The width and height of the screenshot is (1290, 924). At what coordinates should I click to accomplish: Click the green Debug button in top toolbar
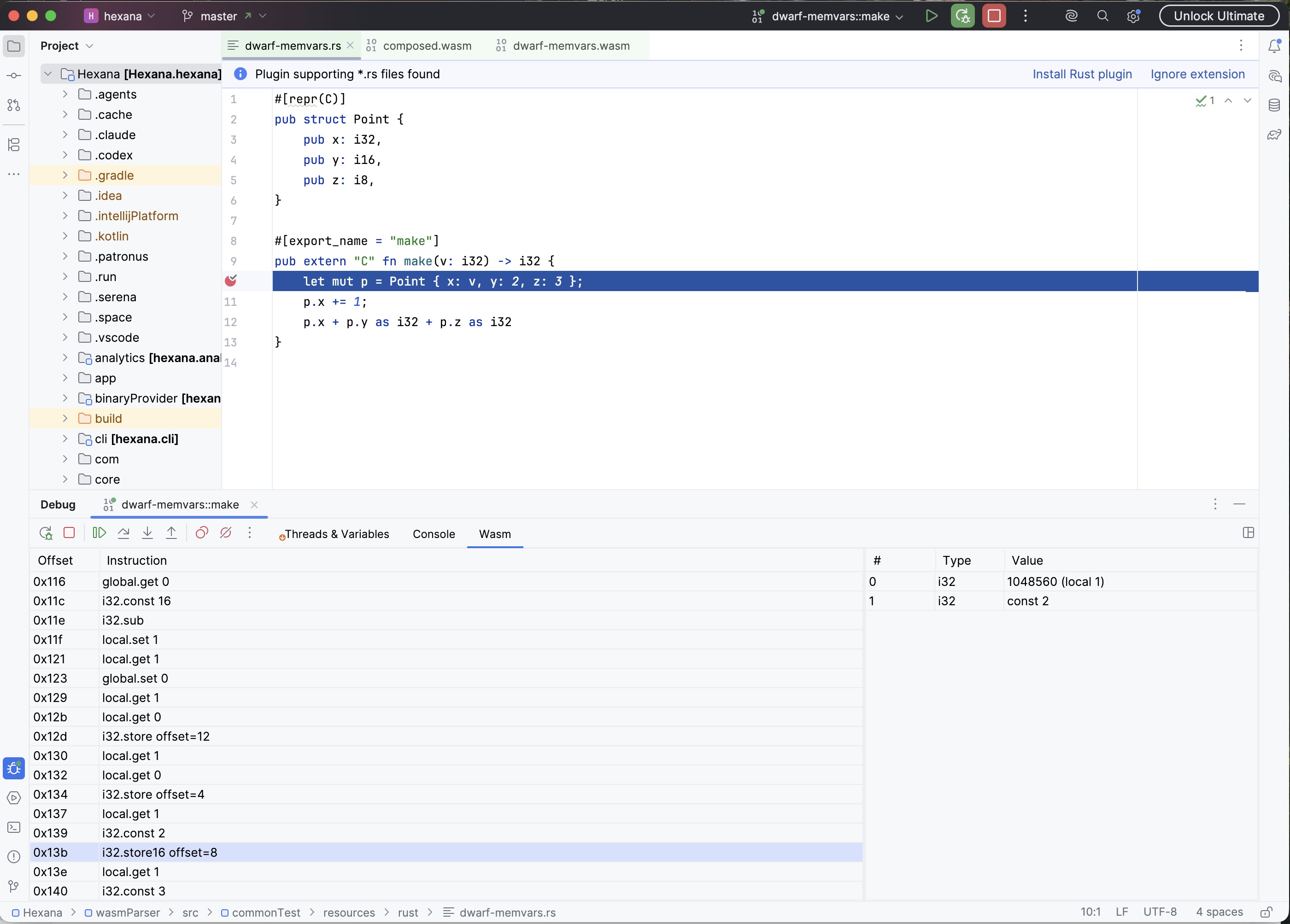[962, 16]
